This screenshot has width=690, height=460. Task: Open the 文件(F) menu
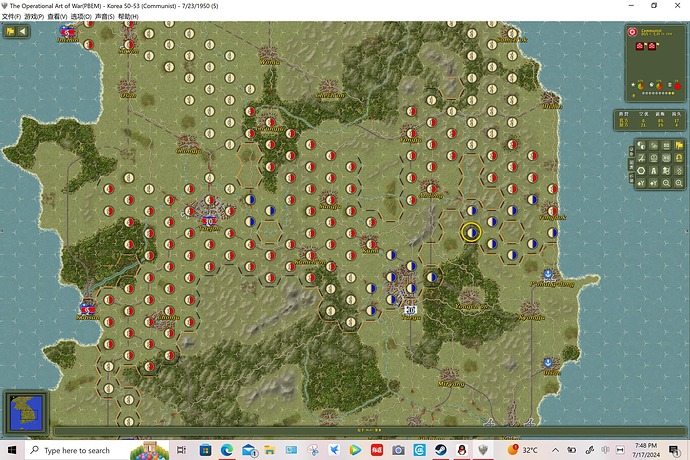[11, 17]
